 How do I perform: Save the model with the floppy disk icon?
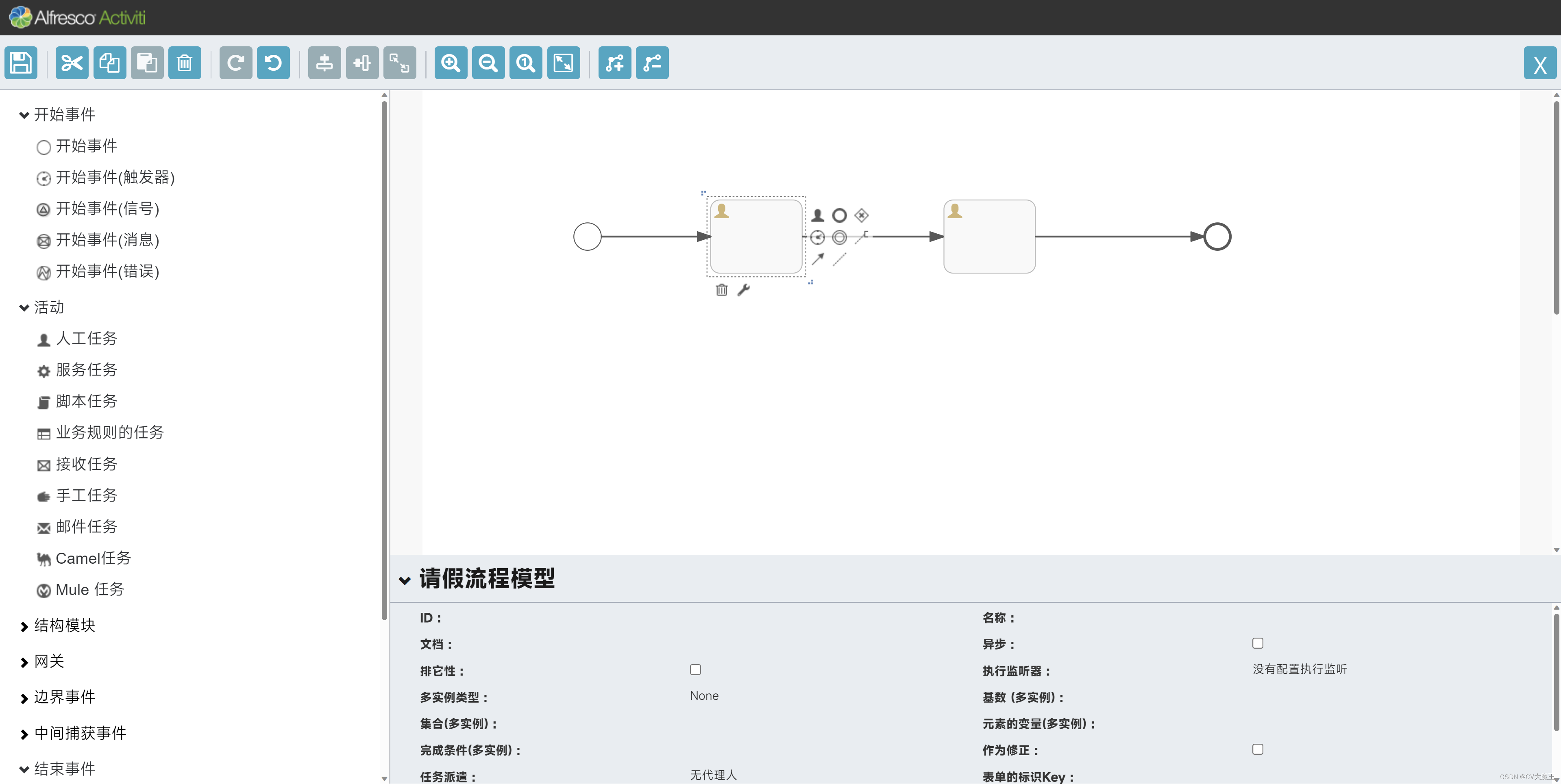click(x=21, y=63)
